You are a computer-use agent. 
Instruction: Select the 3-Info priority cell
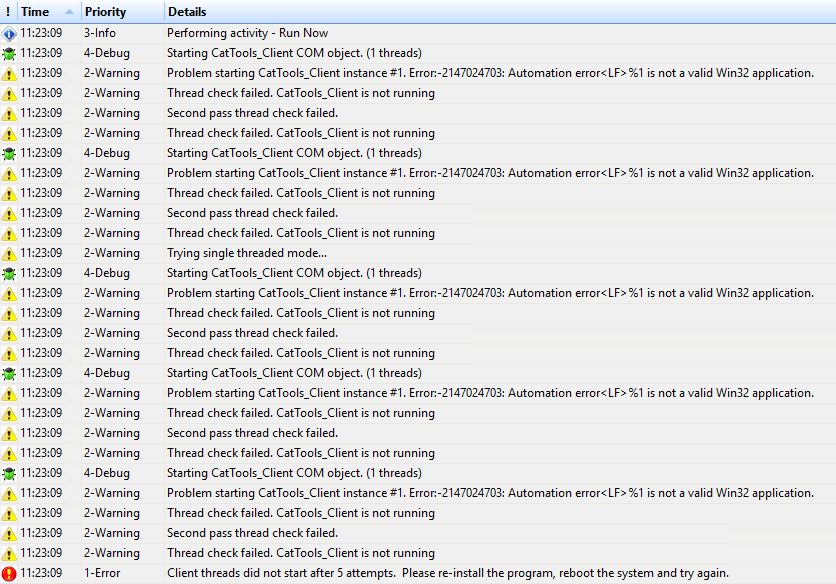100,33
